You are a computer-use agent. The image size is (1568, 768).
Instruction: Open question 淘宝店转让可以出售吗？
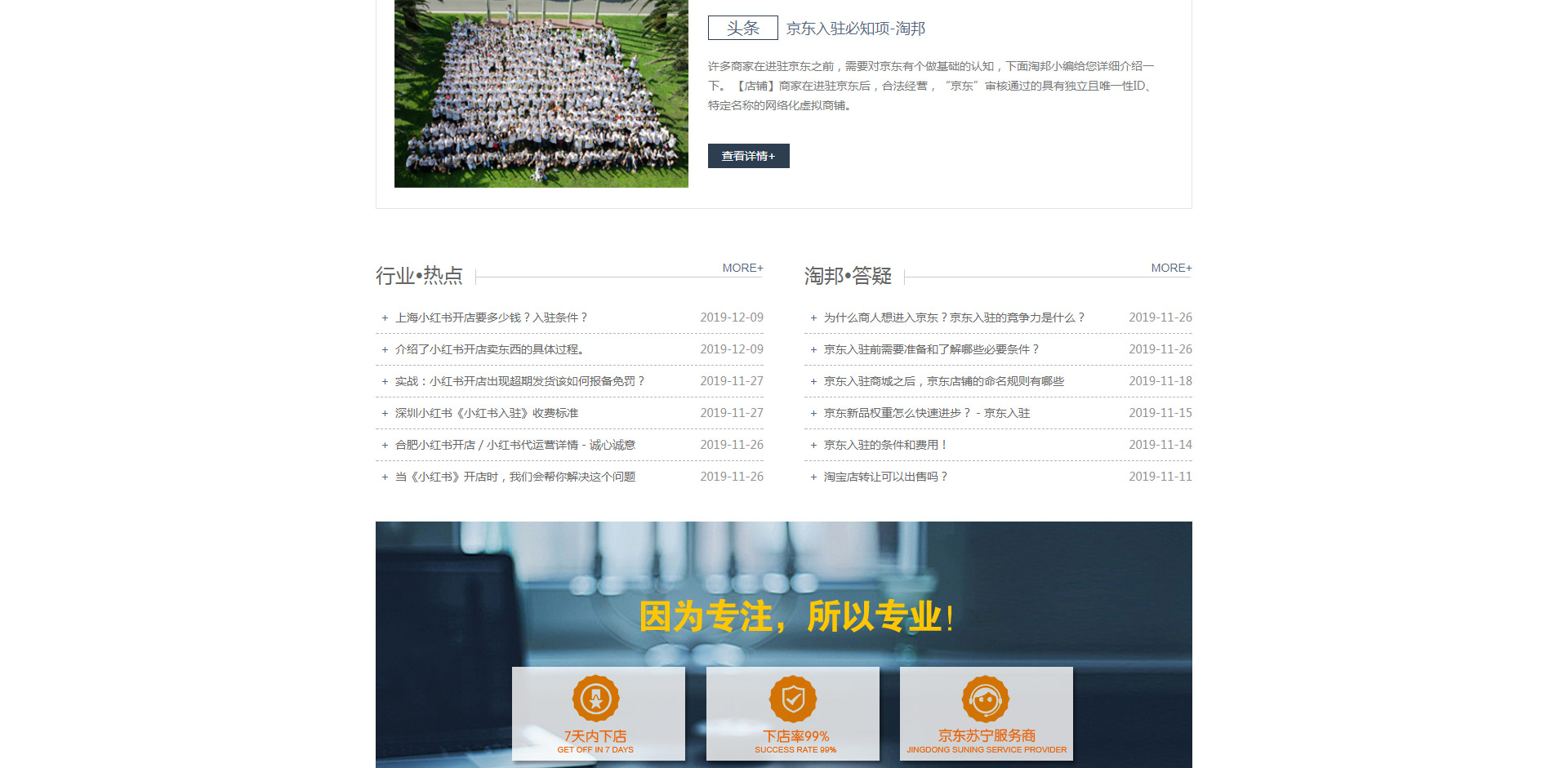(x=885, y=477)
